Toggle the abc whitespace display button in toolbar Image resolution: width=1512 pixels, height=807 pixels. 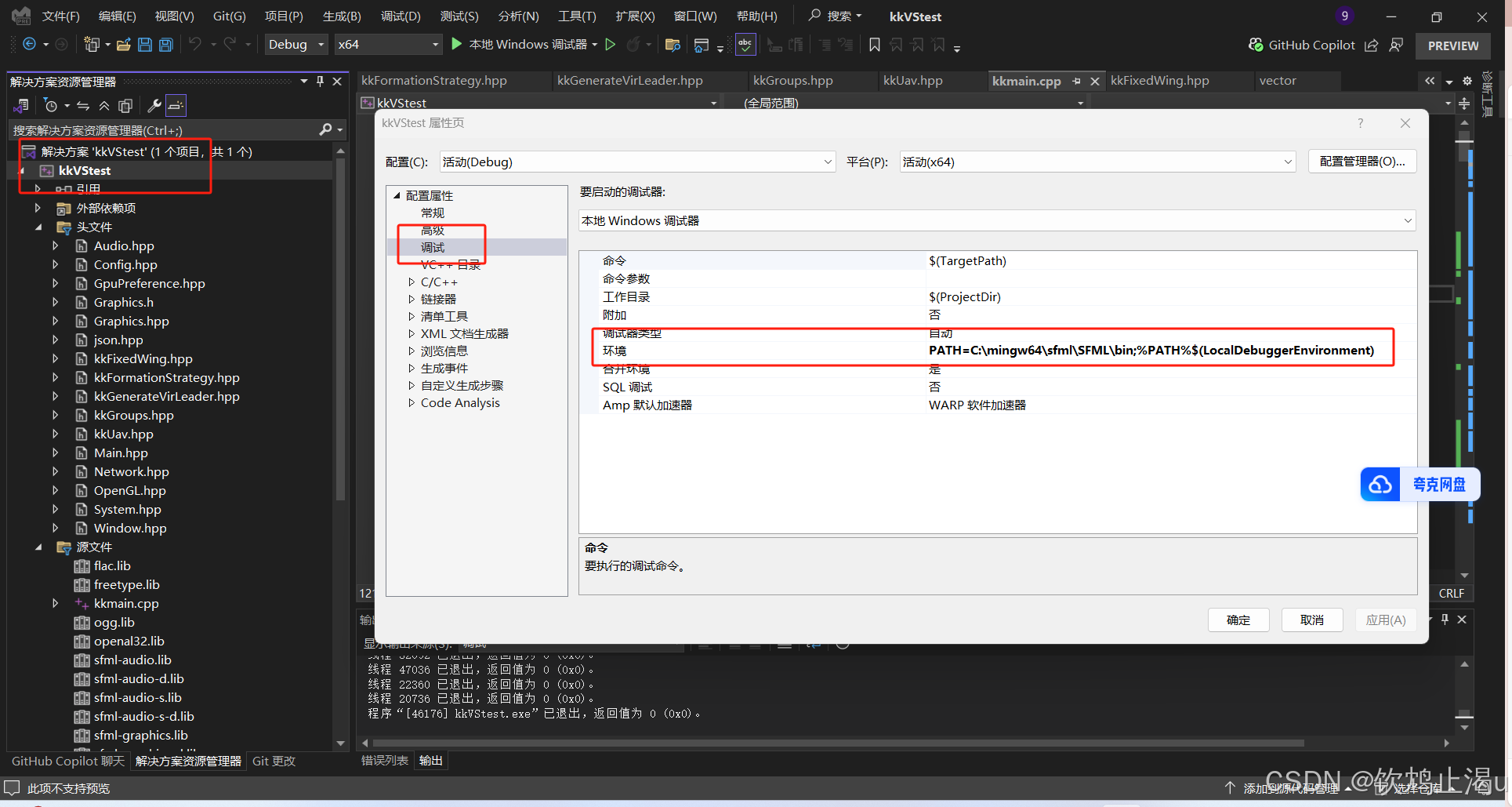pyautogui.click(x=745, y=44)
